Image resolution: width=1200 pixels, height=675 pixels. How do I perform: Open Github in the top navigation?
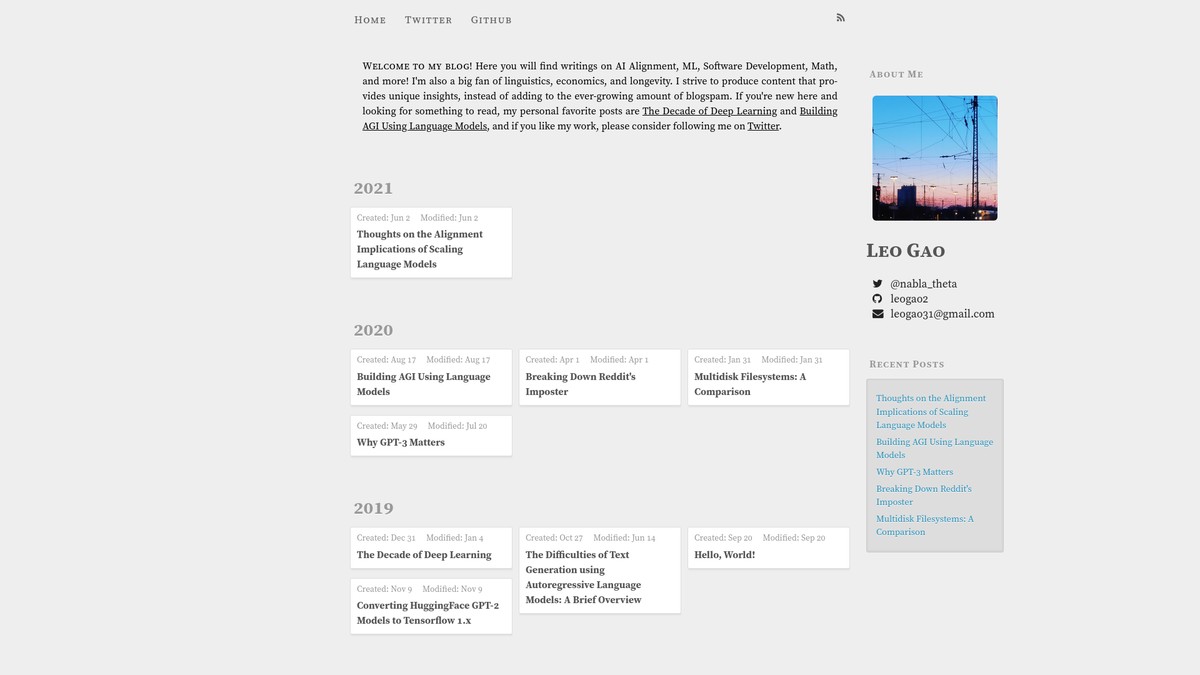point(491,20)
